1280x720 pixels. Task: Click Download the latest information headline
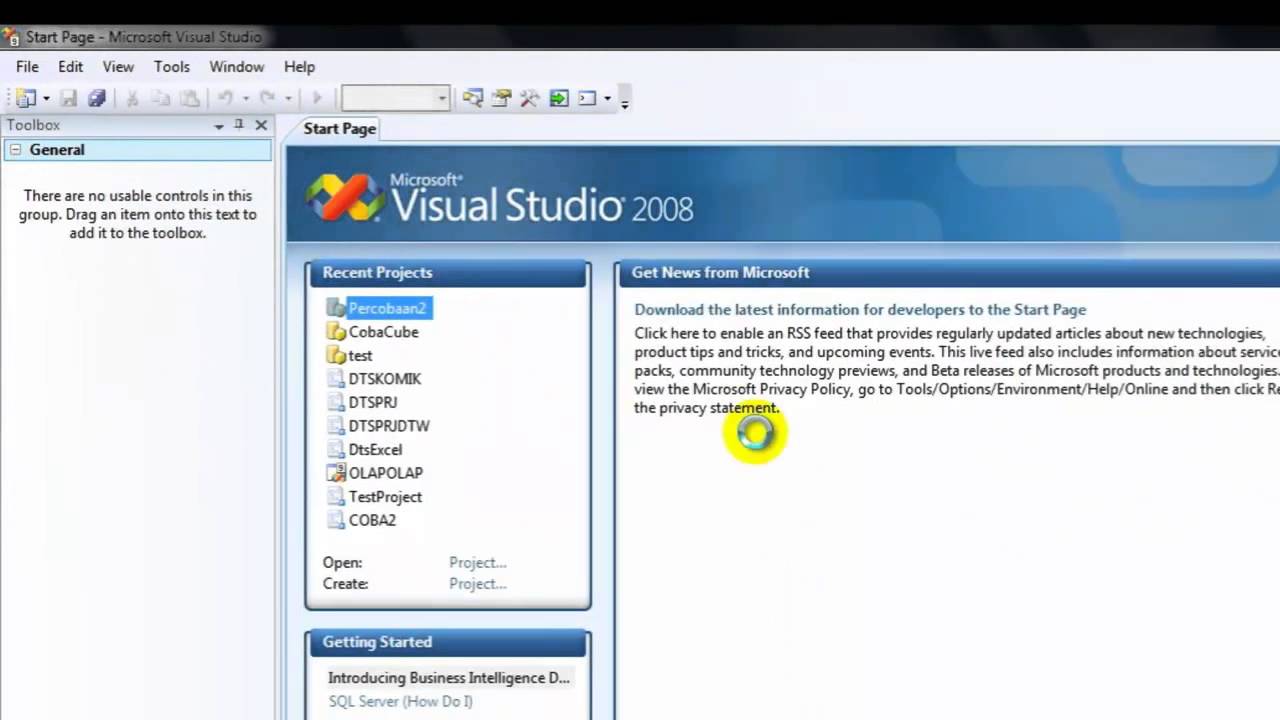coord(860,310)
